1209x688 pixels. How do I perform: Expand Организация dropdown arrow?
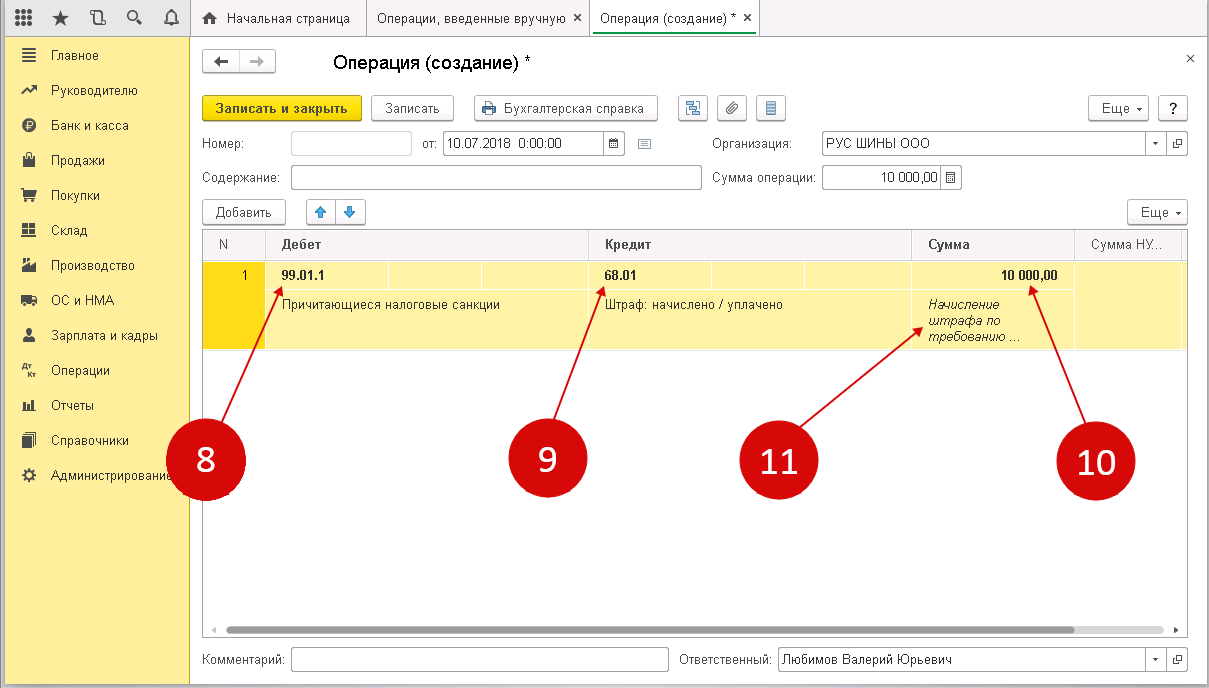point(1156,143)
